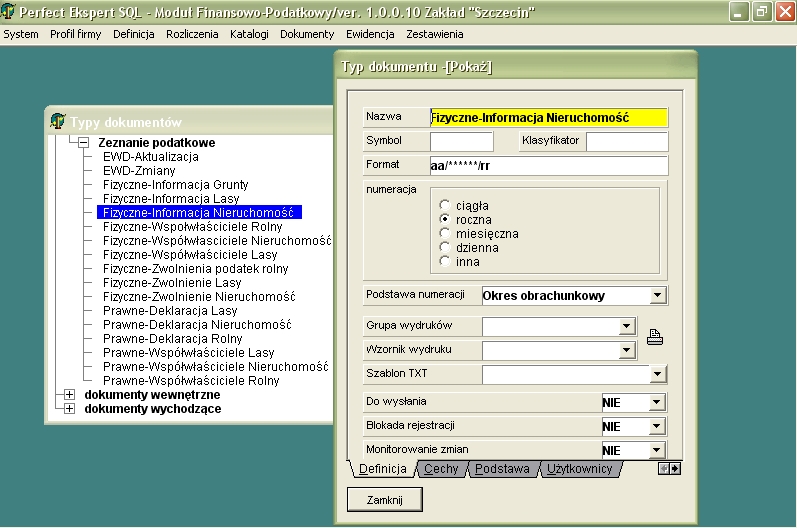
Task: Click the Perfect Ekspert SQL title bar icon
Action: pyautogui.click(x=8, y=12)
